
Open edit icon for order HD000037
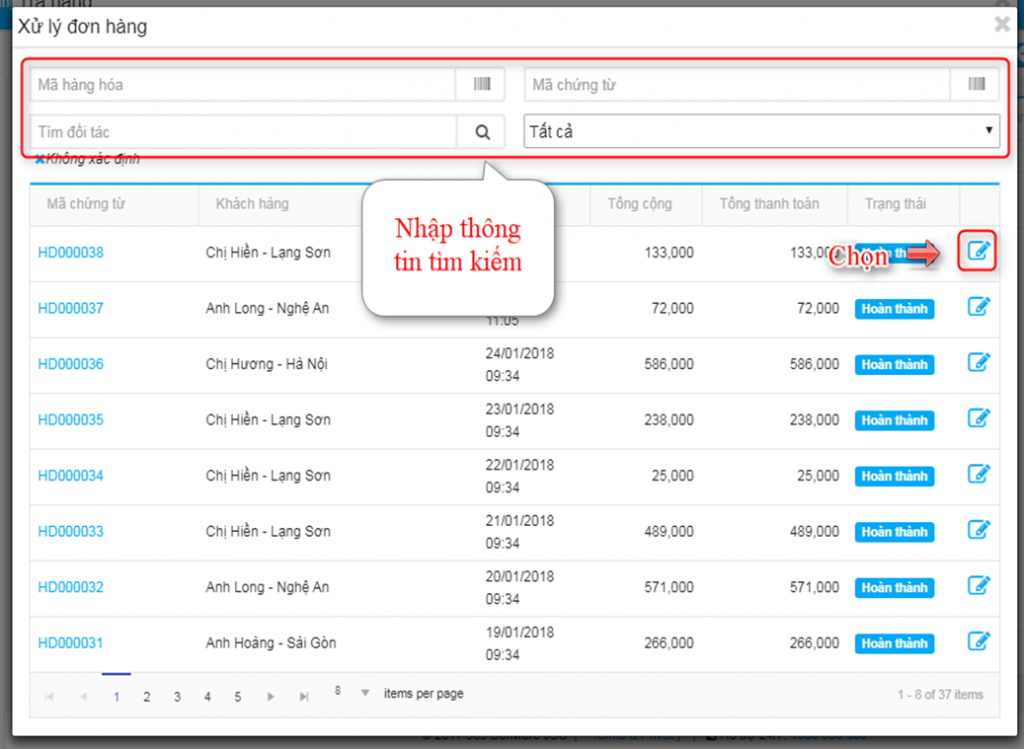pos(978,306)
